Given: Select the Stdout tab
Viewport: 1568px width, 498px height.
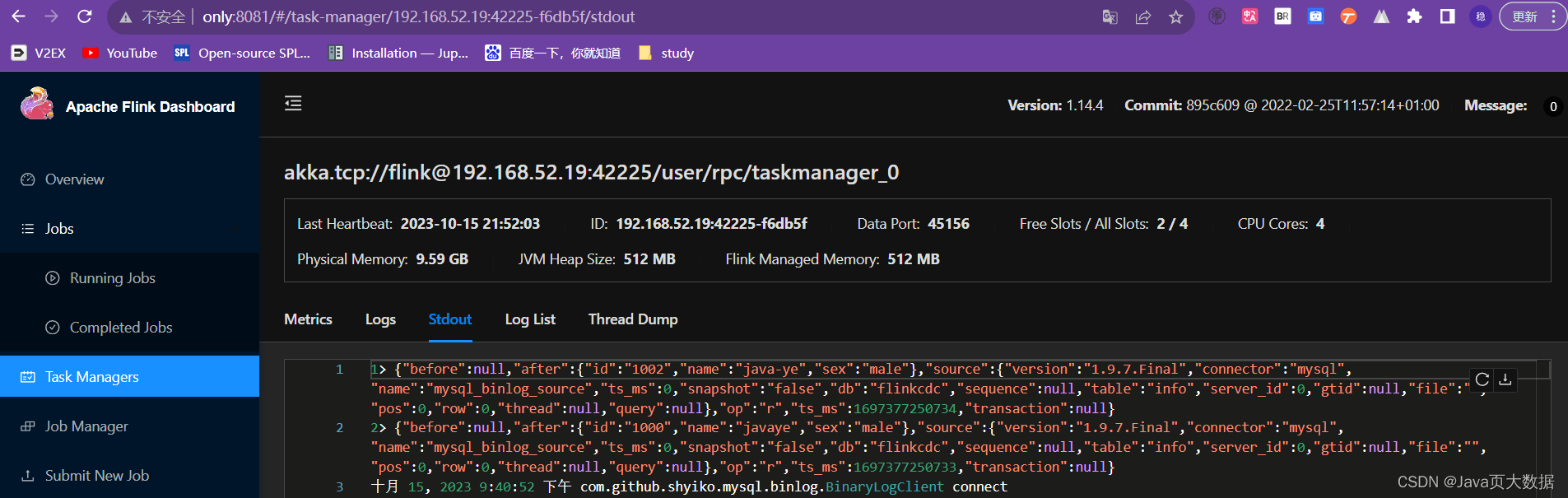Looking at the screenshot, I should (450, 319).
